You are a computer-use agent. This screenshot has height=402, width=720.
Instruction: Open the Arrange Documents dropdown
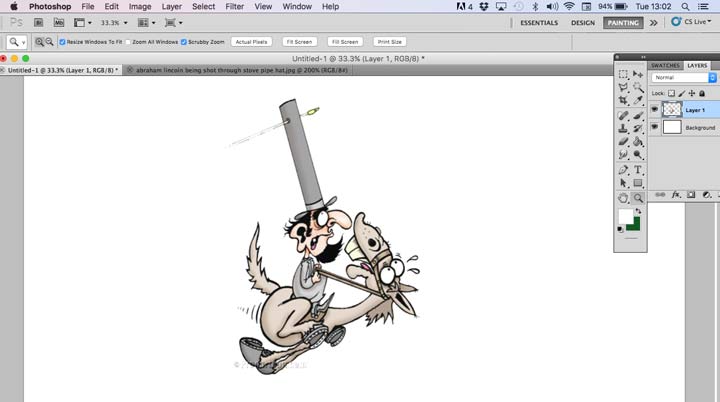pyautogui.click(x=147, y=23)
